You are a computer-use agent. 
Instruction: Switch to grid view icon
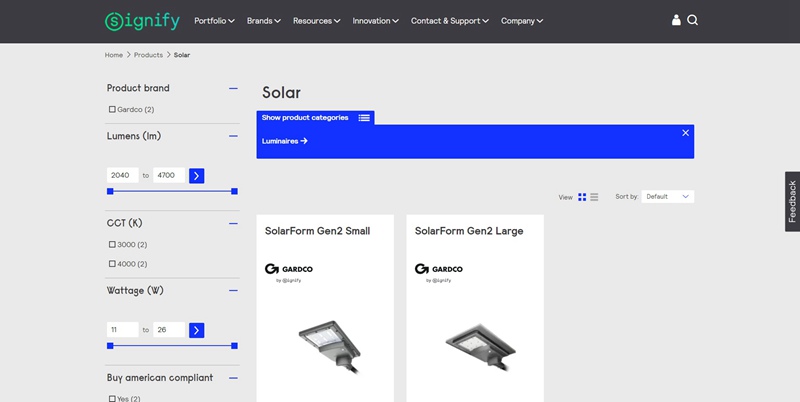[x=582, y=197]
